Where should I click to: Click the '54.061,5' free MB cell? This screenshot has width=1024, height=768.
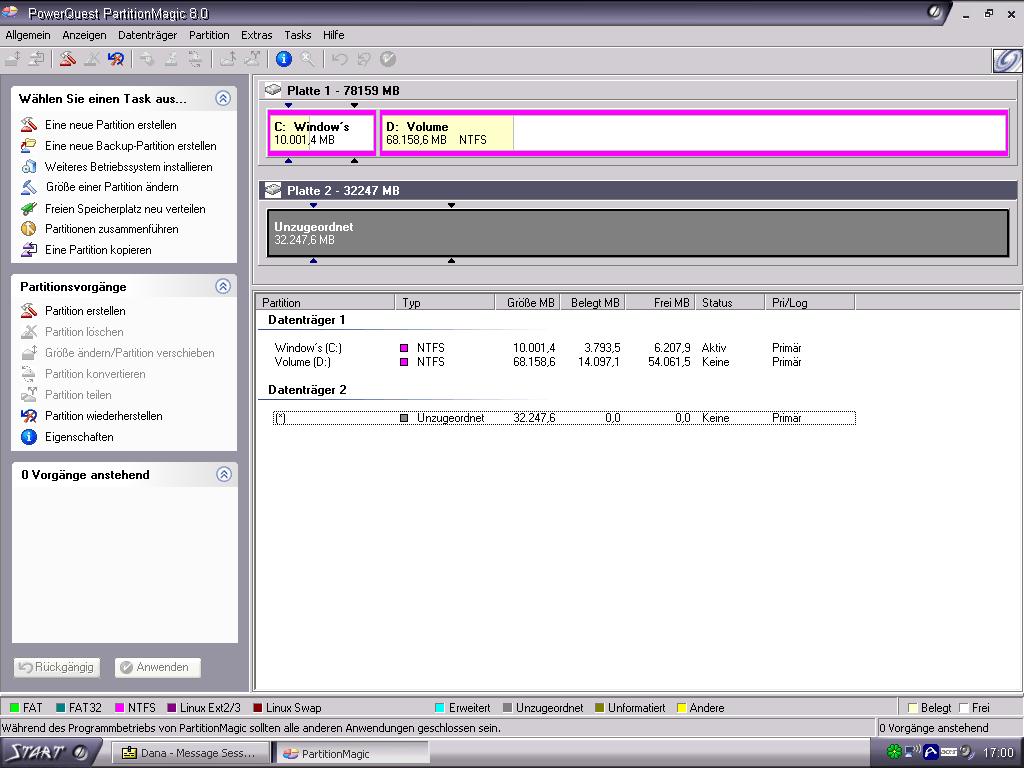point(669,362)
